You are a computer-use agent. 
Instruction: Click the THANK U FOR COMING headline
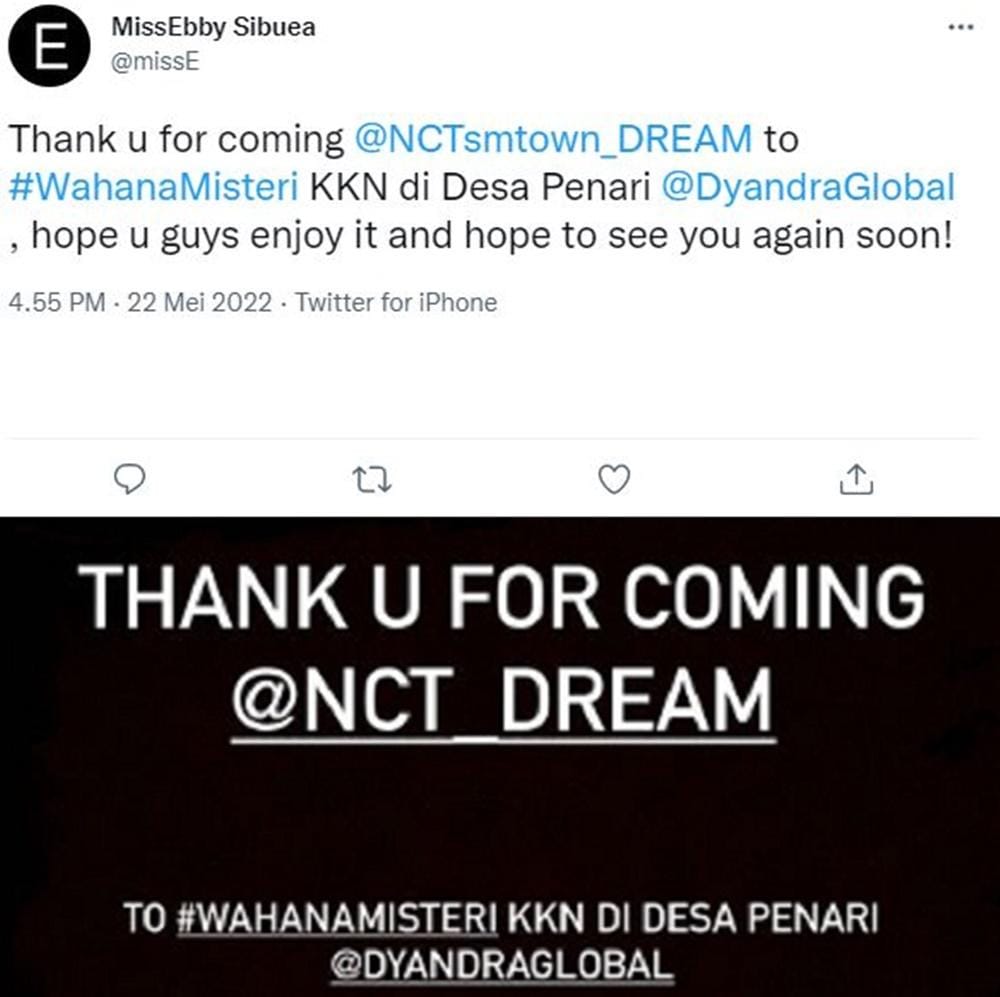click(x=502, y=597)
